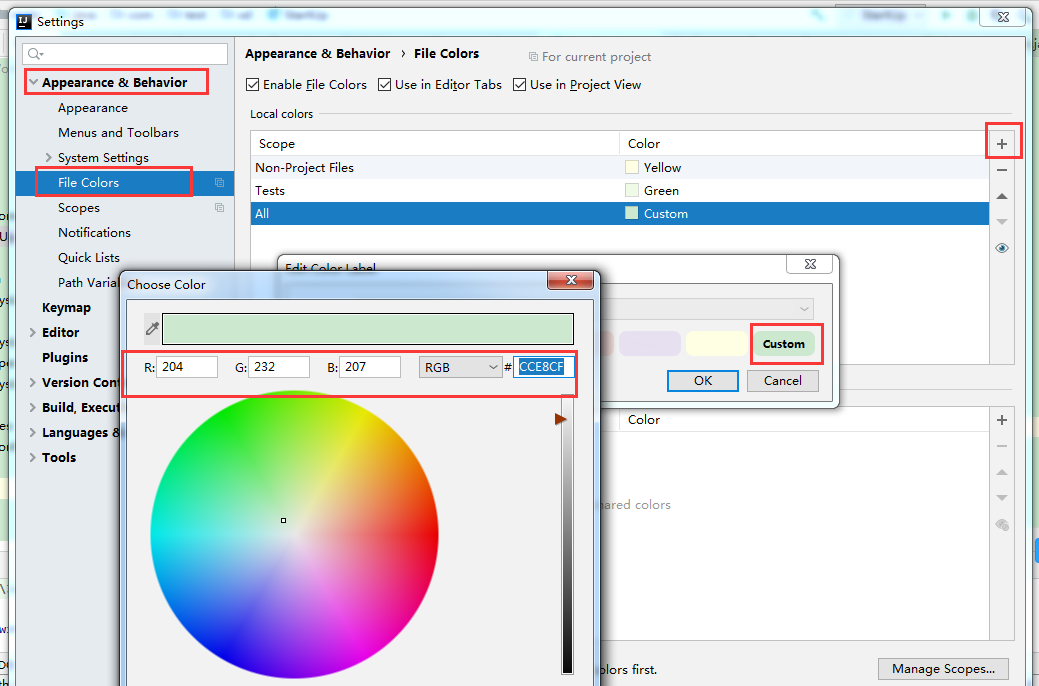Remove selected color using the minus icon
Screen dimensions: 1039x686
[1002, 170]
